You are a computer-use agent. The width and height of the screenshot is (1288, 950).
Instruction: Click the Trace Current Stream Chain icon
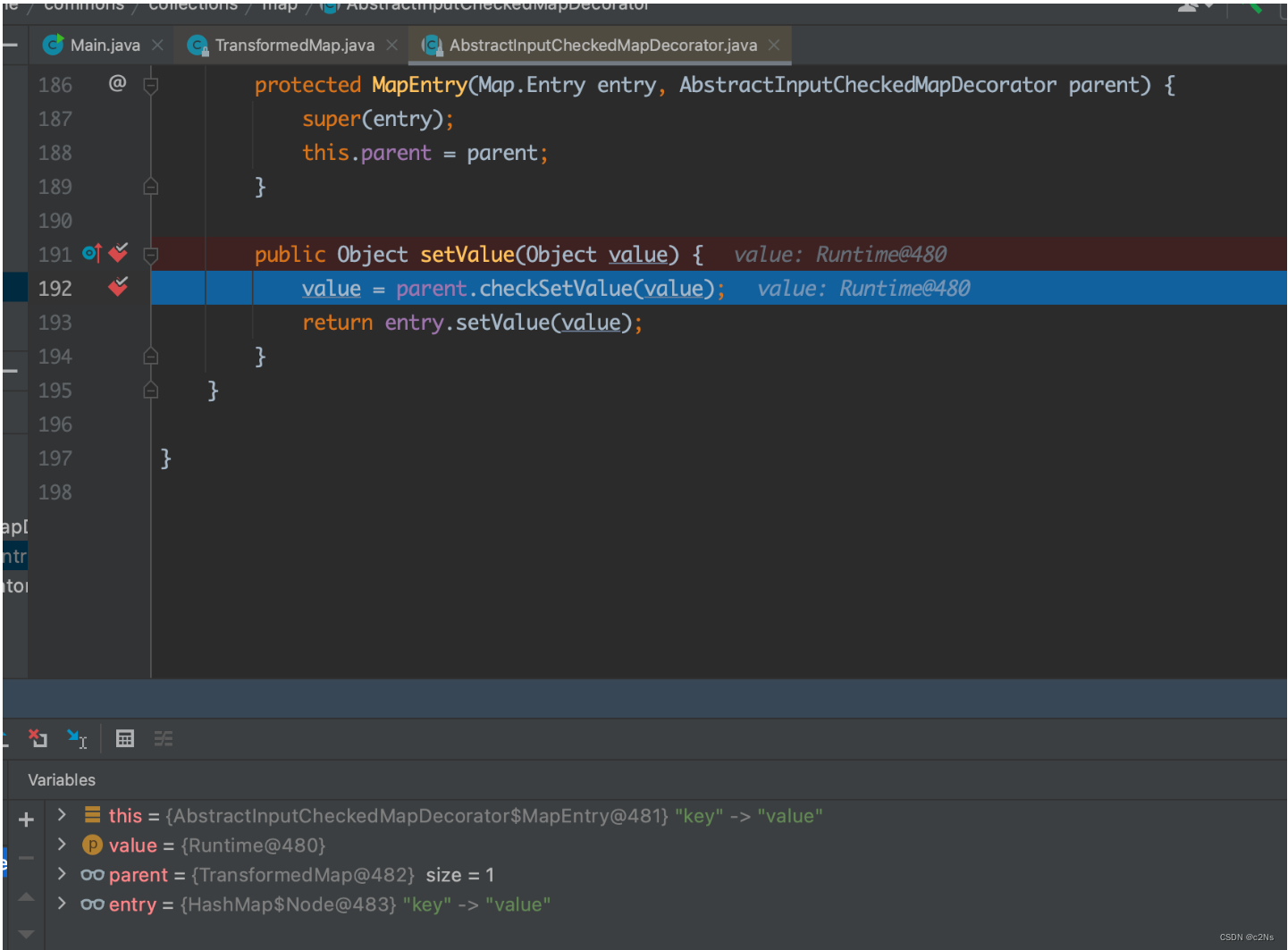164,738
